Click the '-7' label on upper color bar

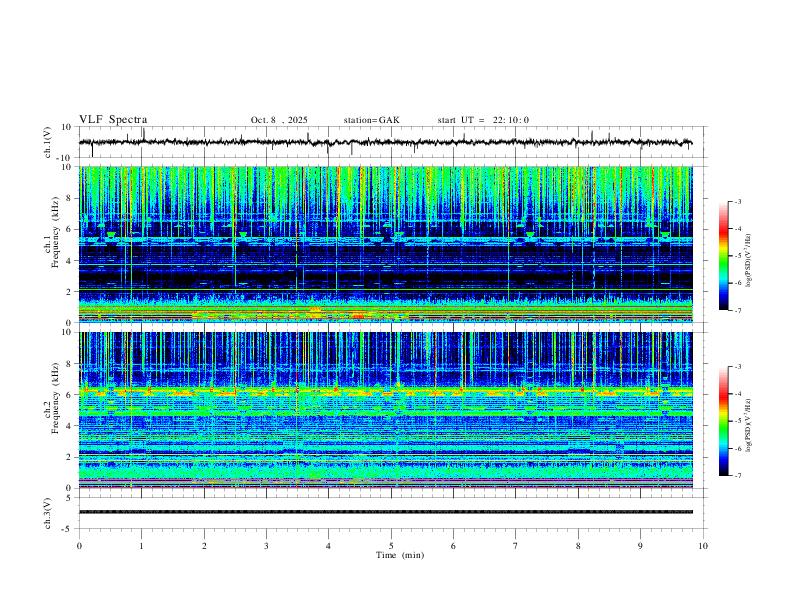click(738, 310)
